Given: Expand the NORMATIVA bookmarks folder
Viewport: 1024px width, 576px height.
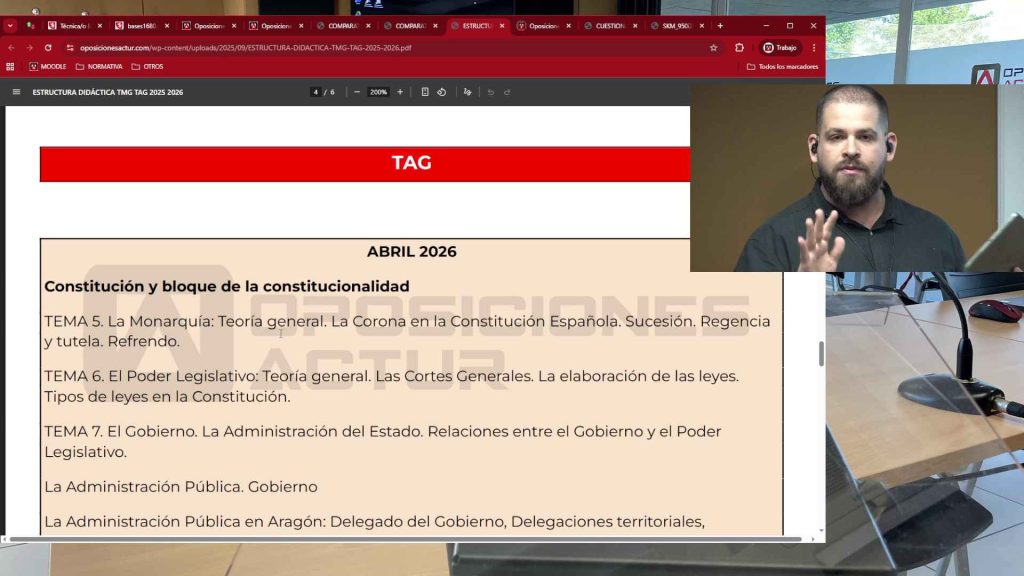Looking at the screenshot, I should click(105, 66).
